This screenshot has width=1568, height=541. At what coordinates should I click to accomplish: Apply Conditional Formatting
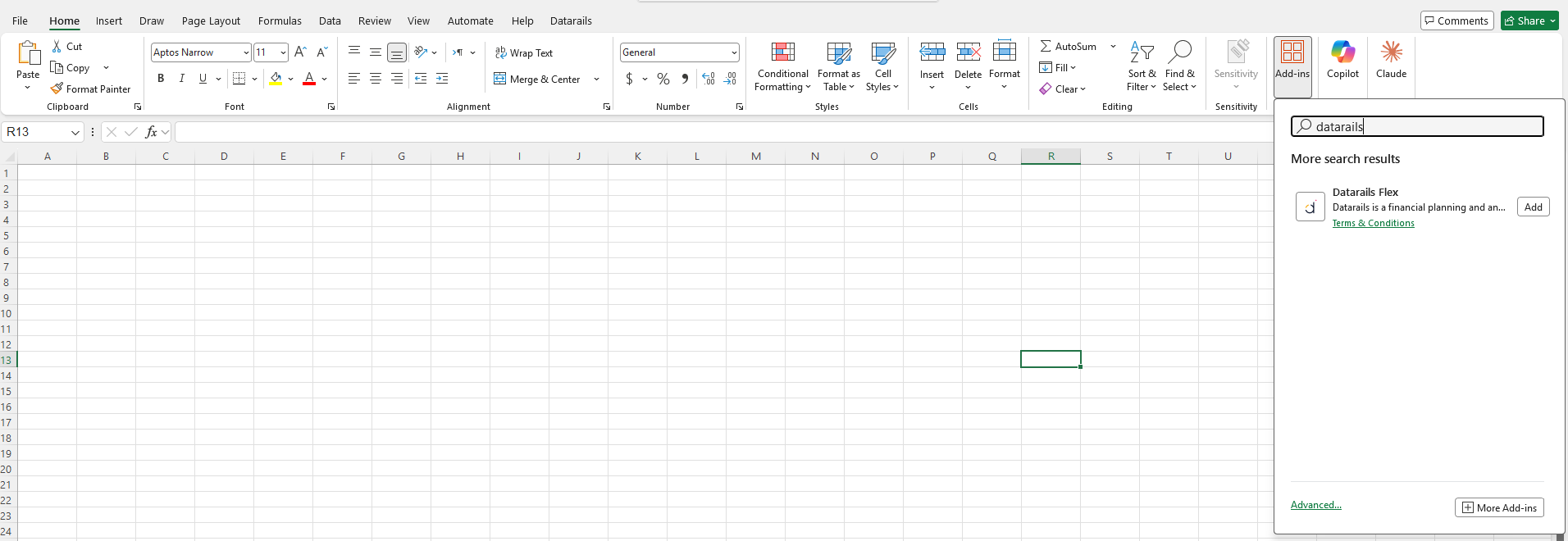(782, 66)
